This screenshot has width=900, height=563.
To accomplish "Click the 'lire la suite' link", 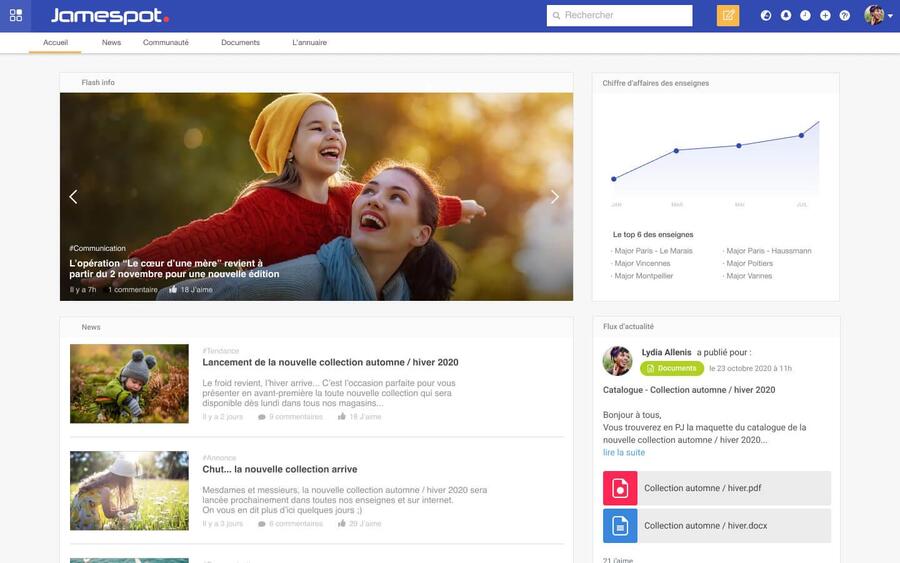I will (x=623, y=452).
